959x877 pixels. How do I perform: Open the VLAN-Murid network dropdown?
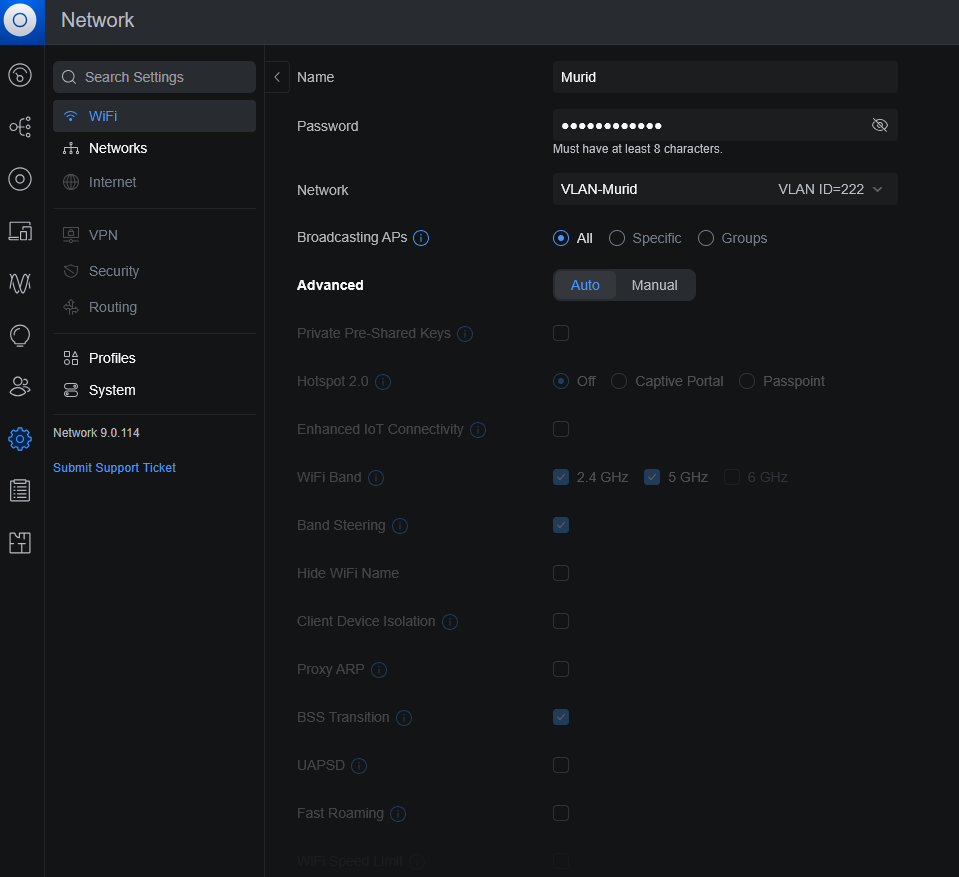click(x=724, y=189)
